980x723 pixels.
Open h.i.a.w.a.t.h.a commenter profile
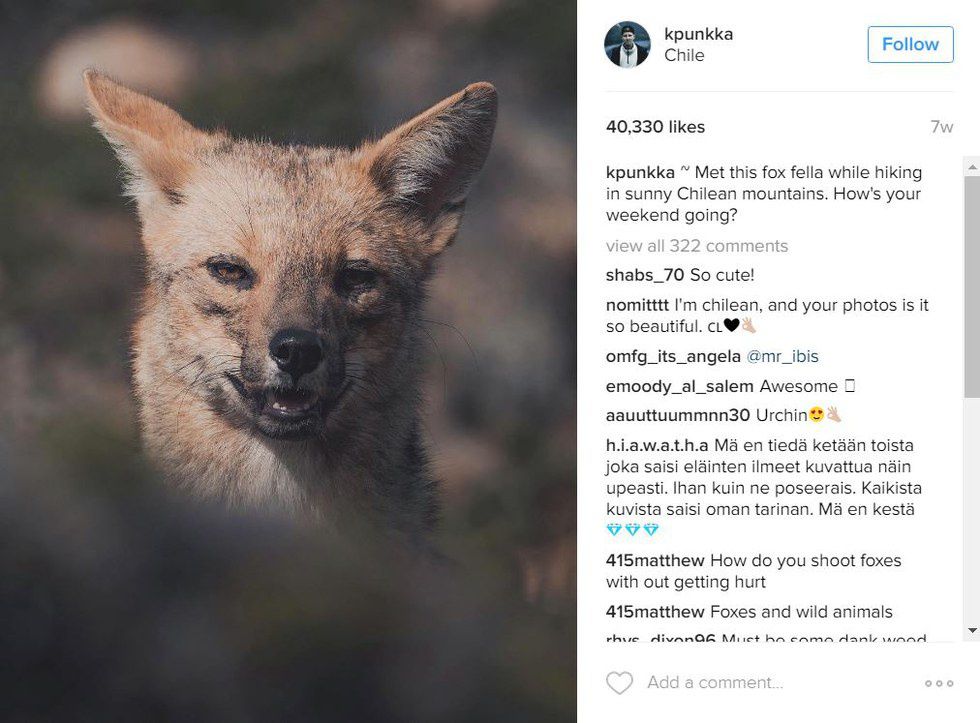click(657, 445)
